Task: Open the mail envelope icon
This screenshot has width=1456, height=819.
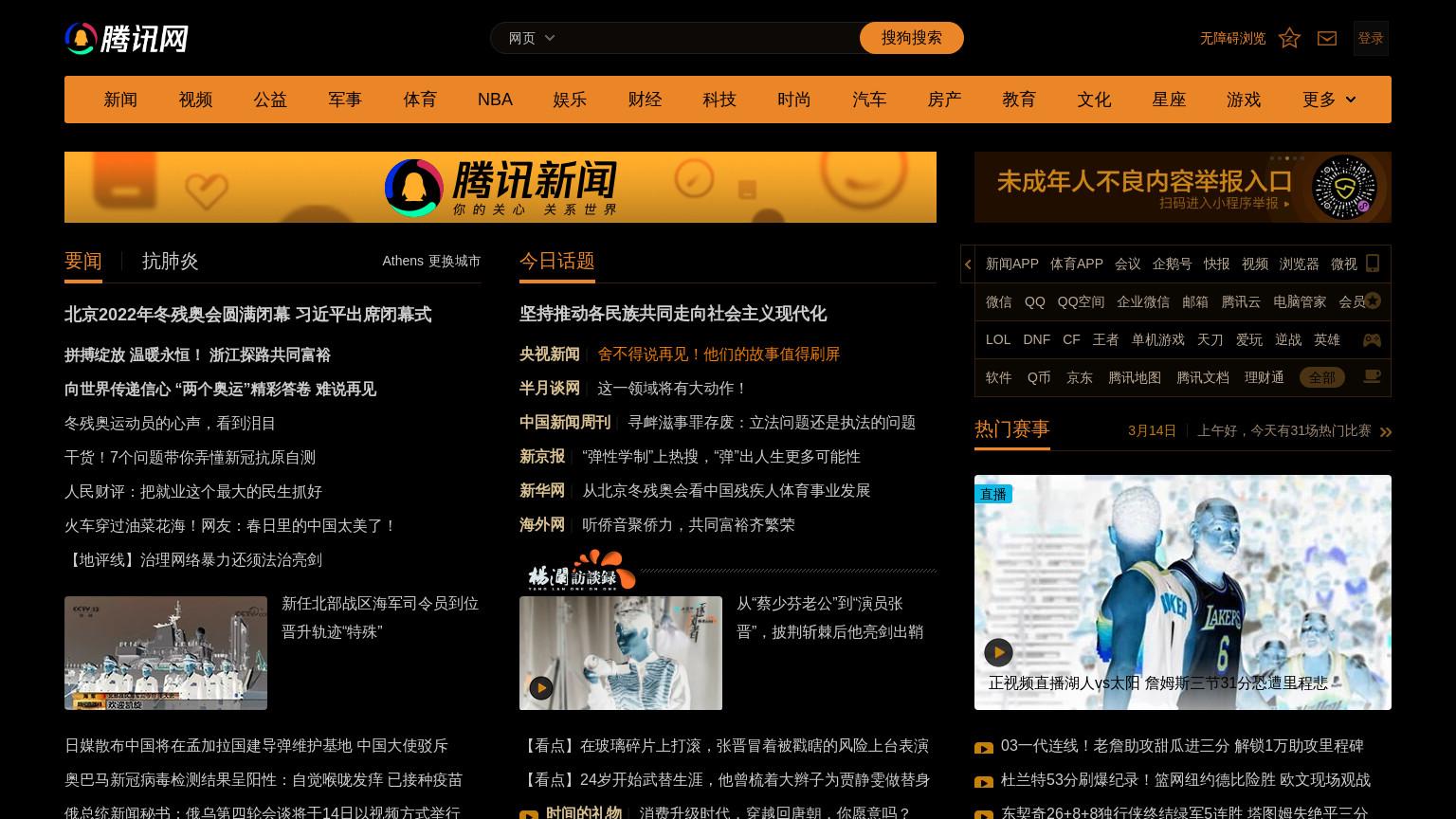Action: coord(1327,38)
